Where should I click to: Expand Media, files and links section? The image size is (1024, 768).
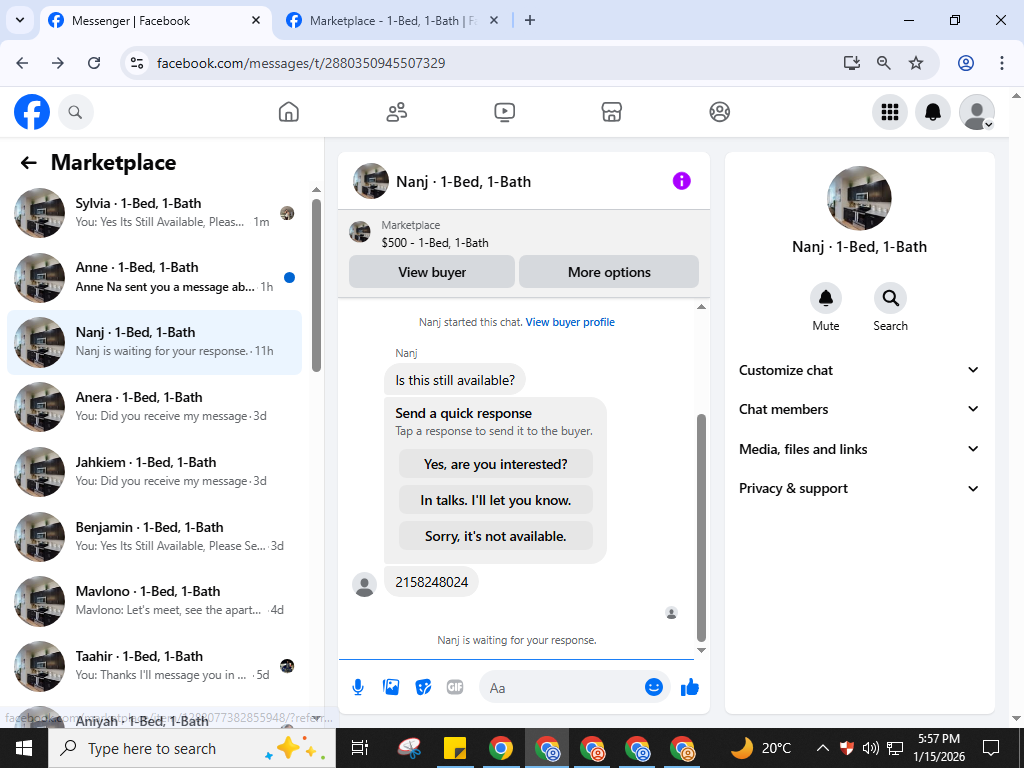pyautogui.click(x=859, y=449)
